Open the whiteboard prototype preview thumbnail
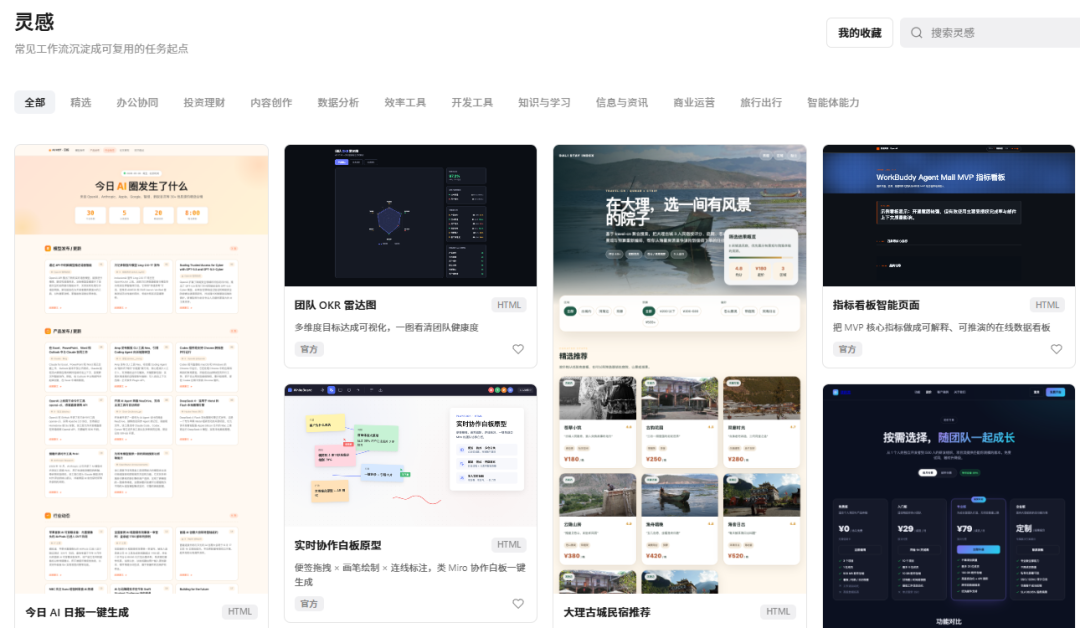Image resolution: width=1080 pixels, height=628 pixels. coord(411,455)
